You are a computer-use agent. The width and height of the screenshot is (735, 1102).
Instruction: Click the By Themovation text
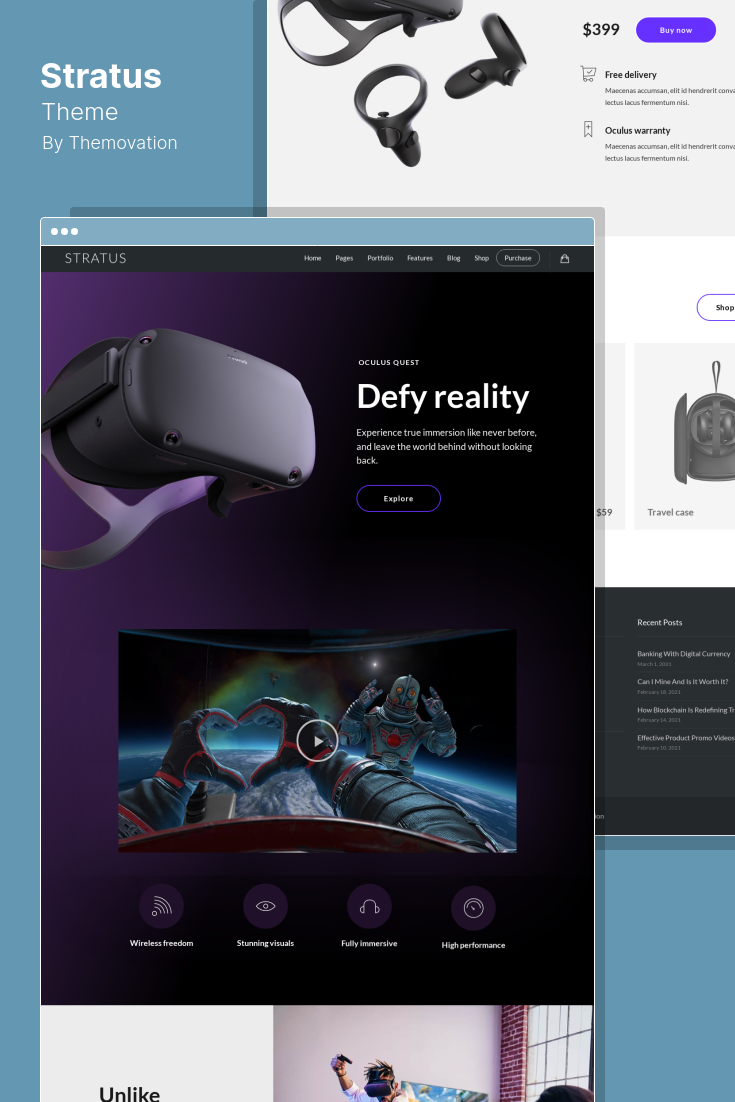pyautogui.click(x=110, y=143)
